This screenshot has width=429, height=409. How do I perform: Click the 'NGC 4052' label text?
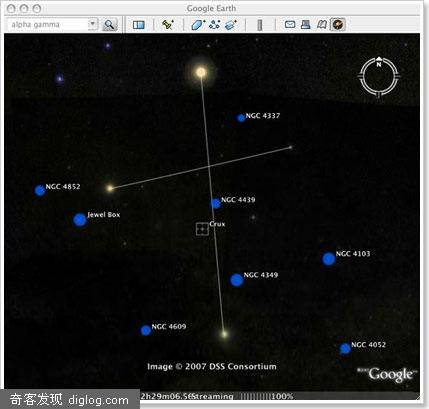coord(368,345)
